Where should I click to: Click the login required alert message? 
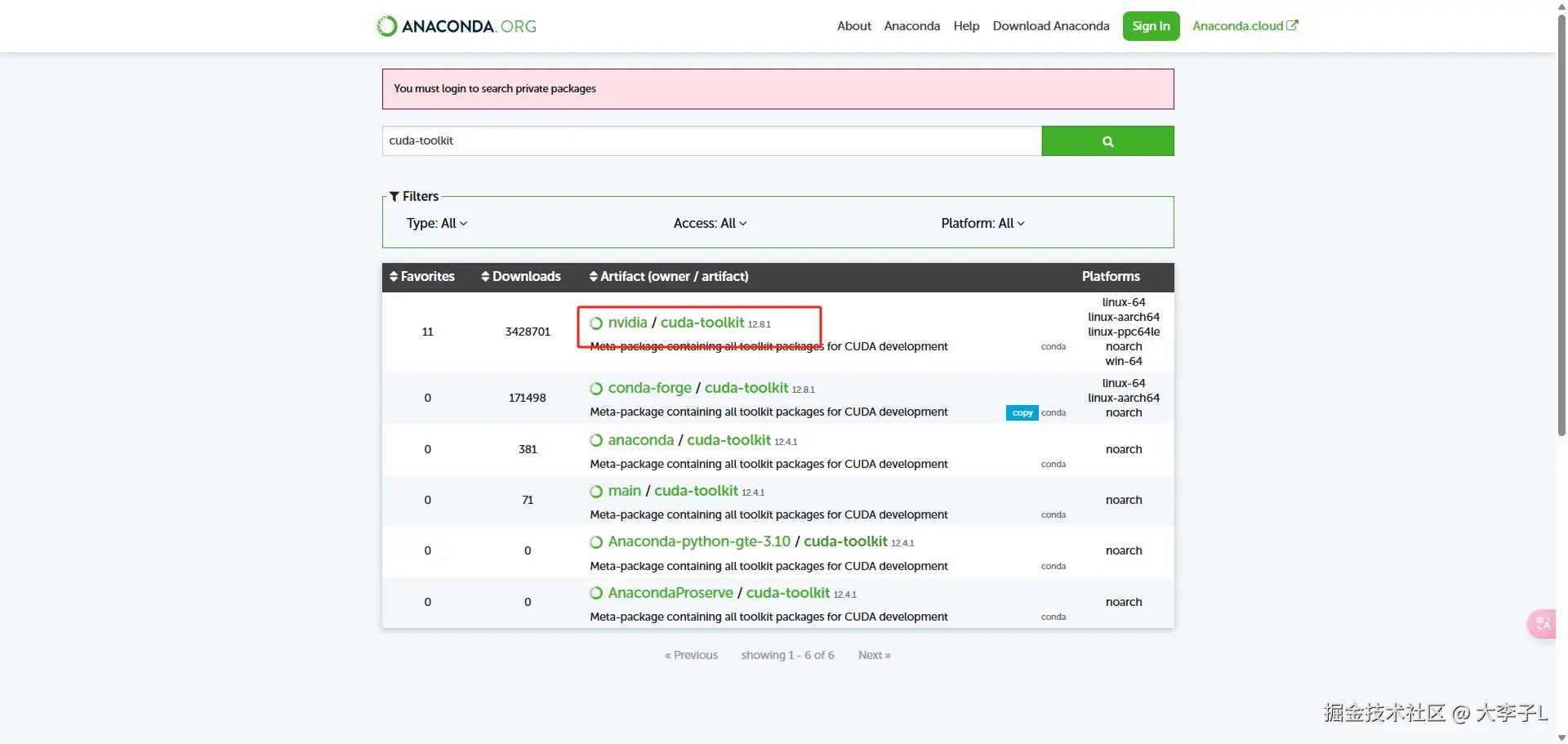click(x=778, y=89)
